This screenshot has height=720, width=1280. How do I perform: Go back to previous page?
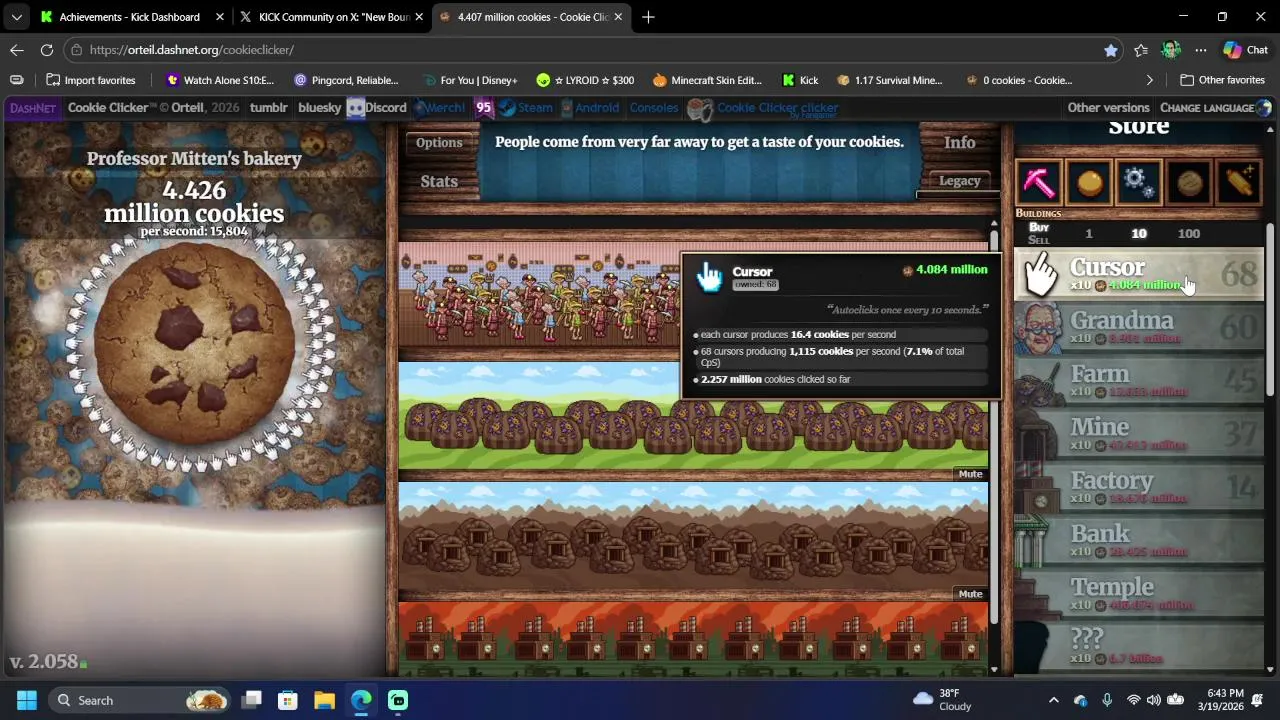coord(17,50)
